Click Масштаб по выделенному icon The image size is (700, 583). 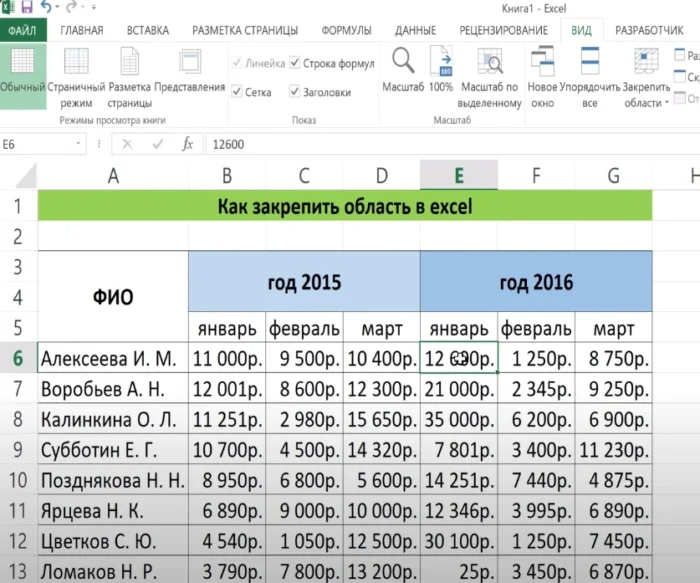(489, 66)
